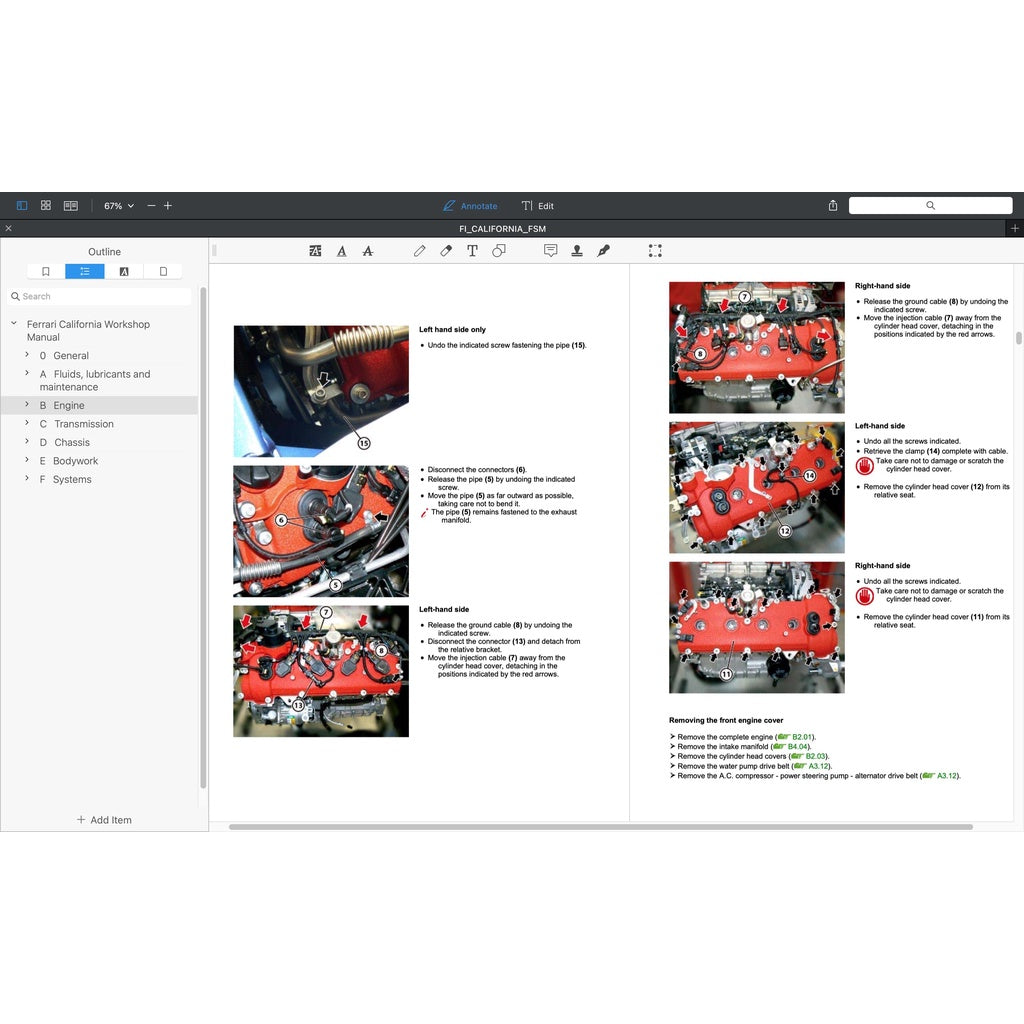Open a new tab with the plus button
The width and height of the screenshot is (1024, 1024).
coord(1014,229)
